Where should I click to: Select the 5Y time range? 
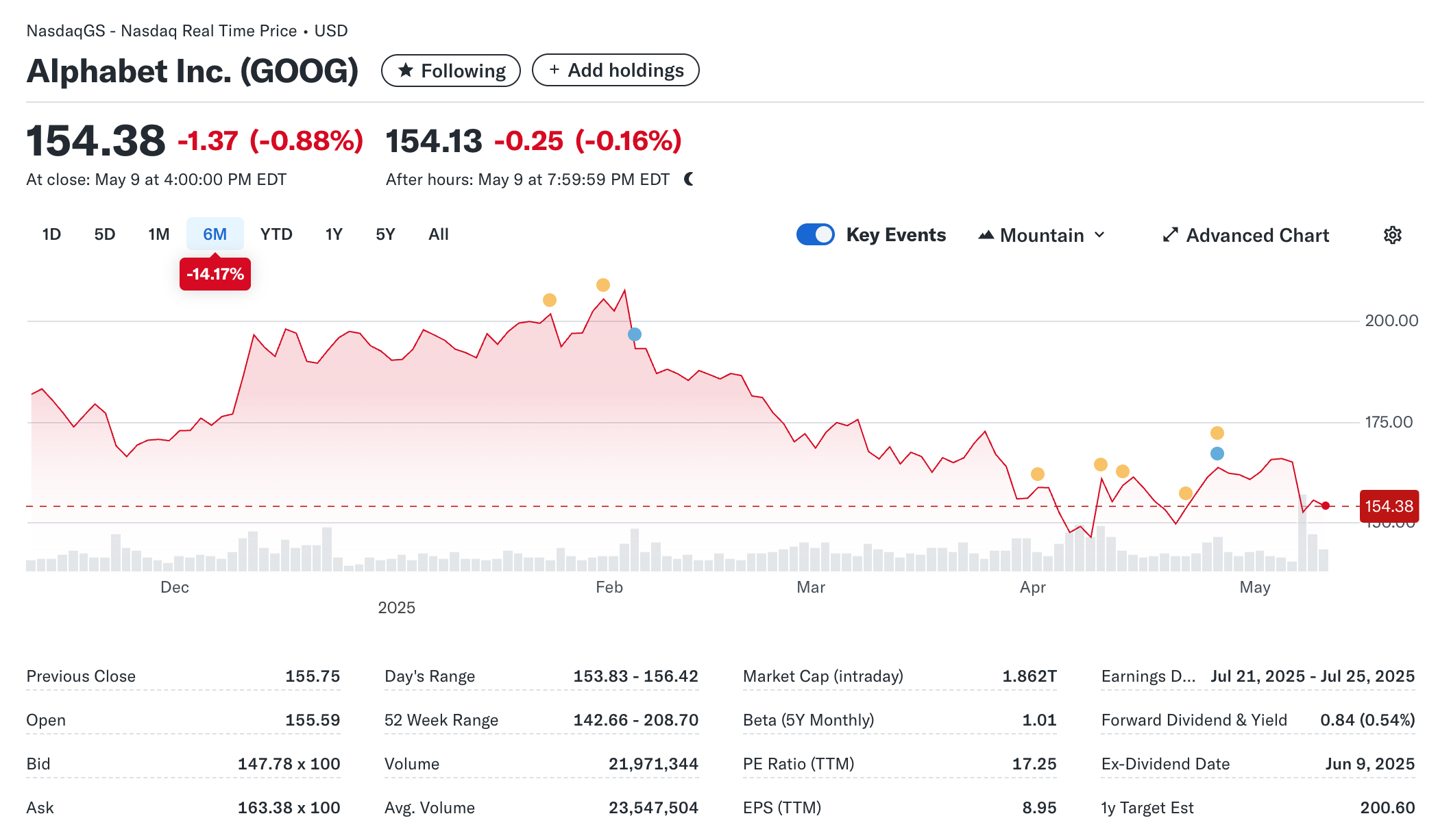(385, 234)
